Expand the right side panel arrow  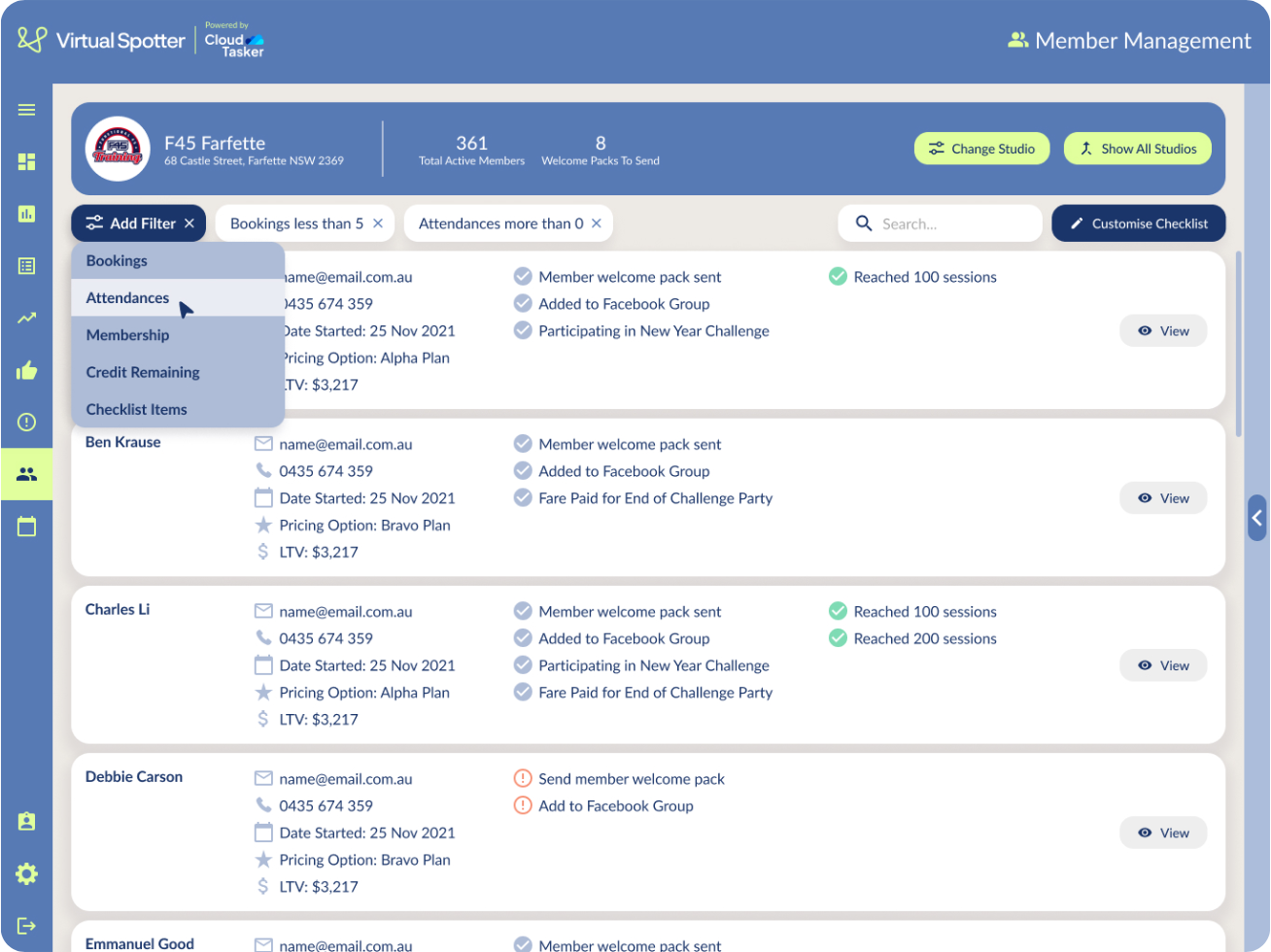click(1257, 518)
